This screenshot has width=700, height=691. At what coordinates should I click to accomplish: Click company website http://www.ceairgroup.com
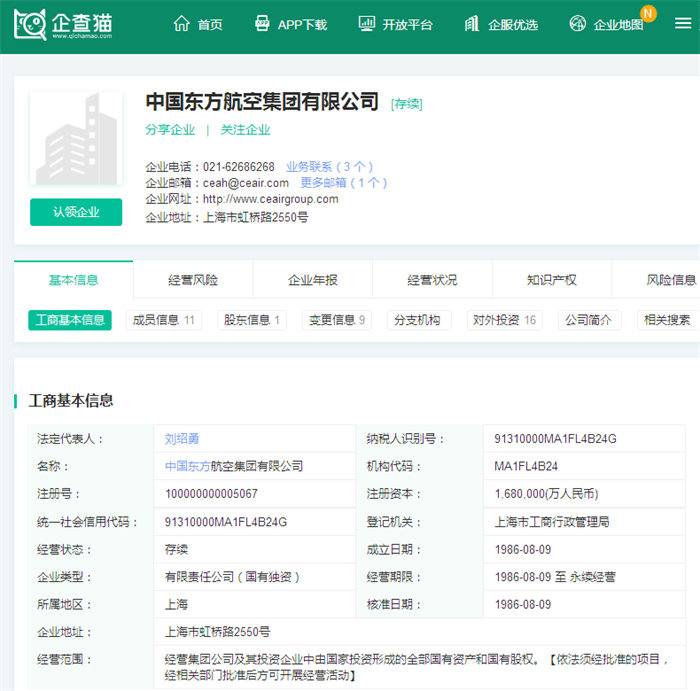(x=271, y=199)
